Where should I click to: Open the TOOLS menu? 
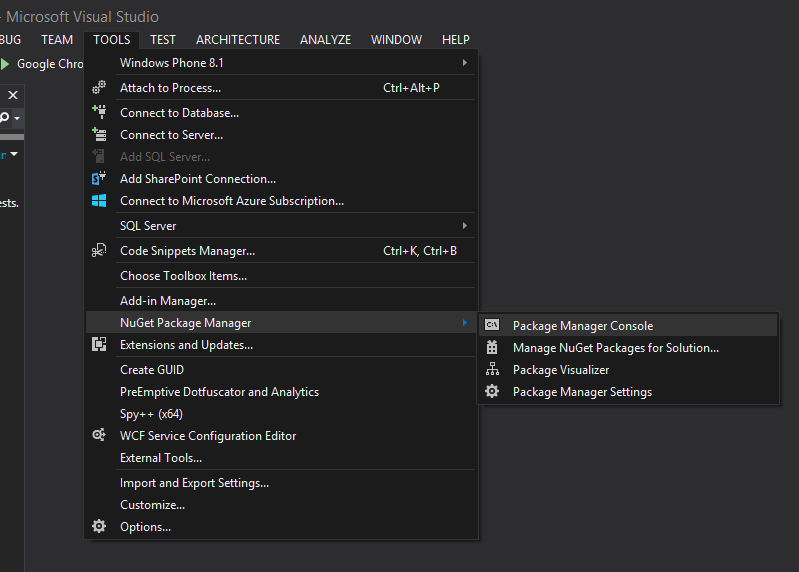click(x=112, y=40)
